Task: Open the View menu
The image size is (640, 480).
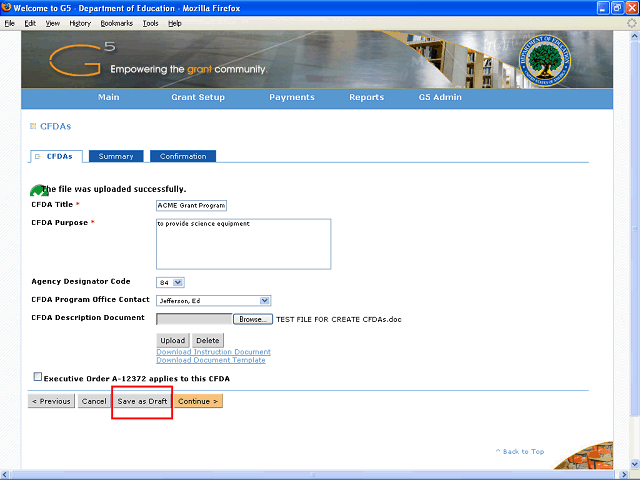Action: (x=52, y=23)
